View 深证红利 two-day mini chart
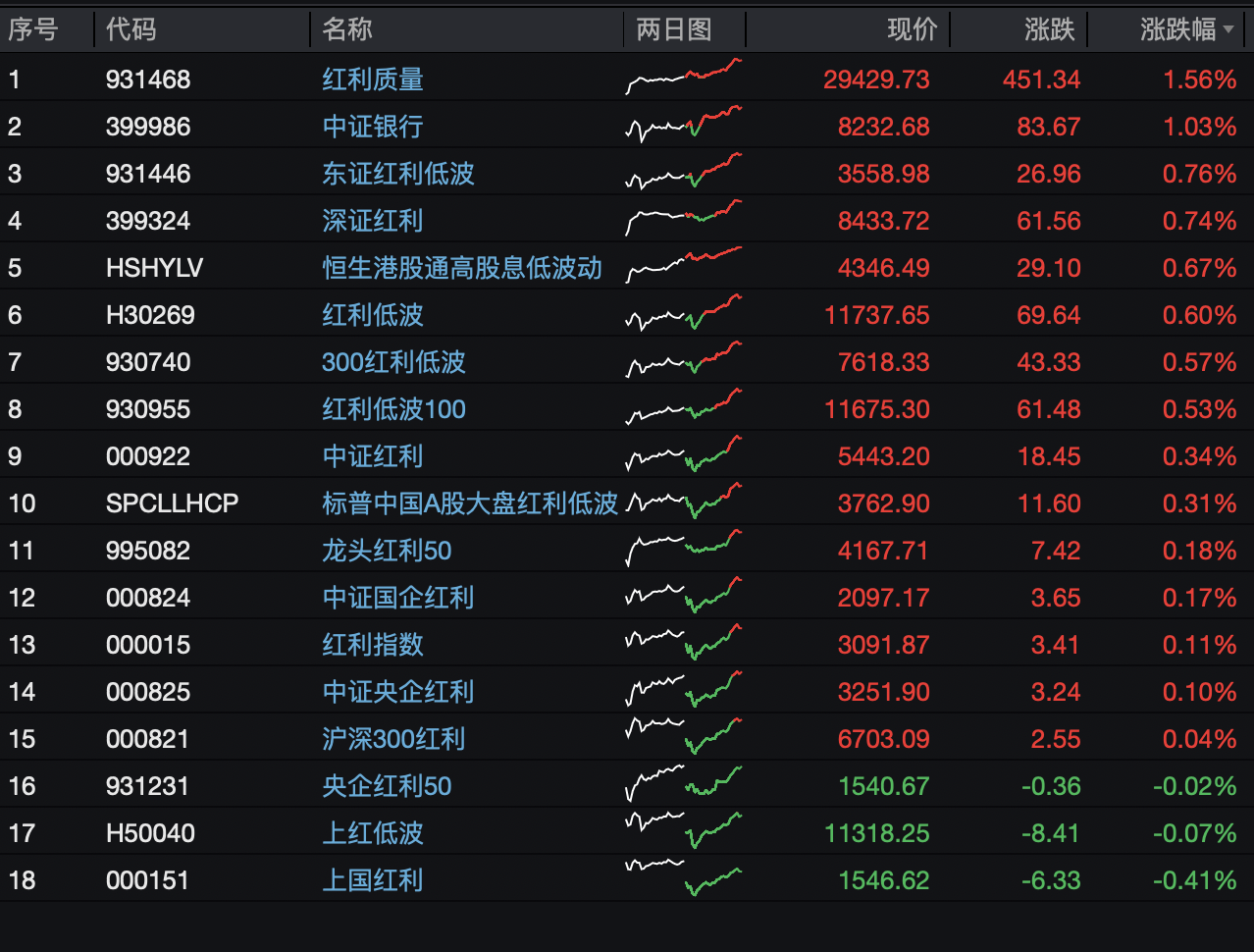 click(684, 219)
